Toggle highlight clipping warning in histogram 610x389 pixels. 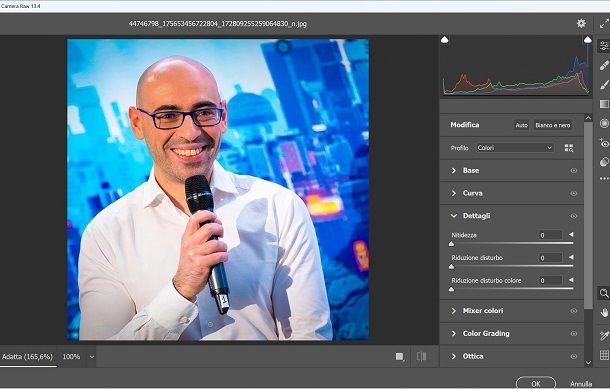tap(587, 40)
